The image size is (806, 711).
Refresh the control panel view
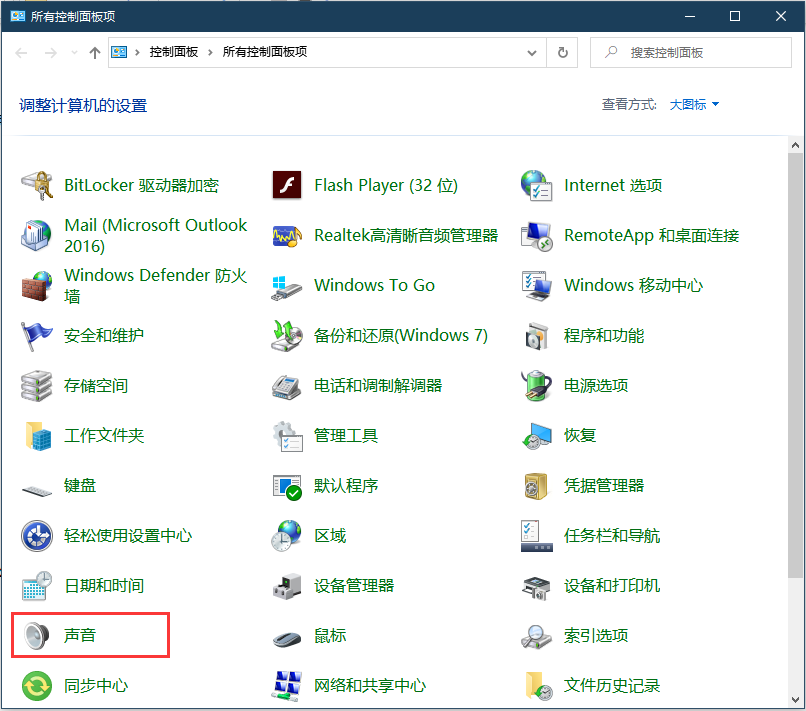(562, 52)
